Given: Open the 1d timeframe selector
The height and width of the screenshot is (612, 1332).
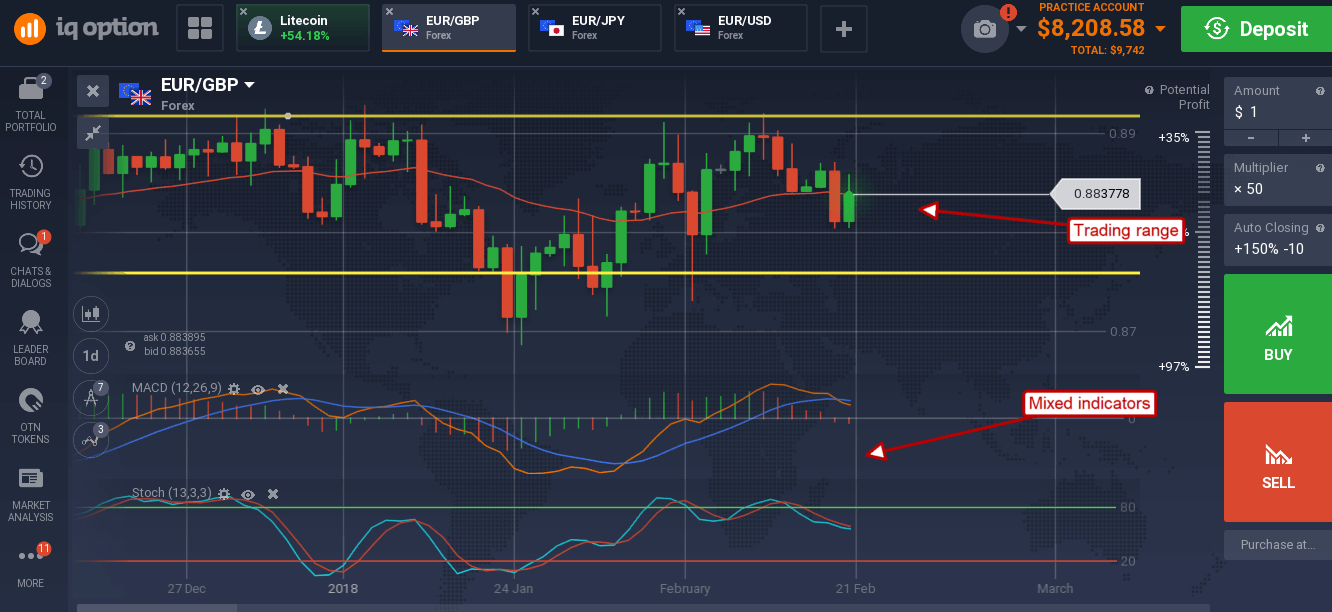Looking at the screenshot, I should (91, 355).
